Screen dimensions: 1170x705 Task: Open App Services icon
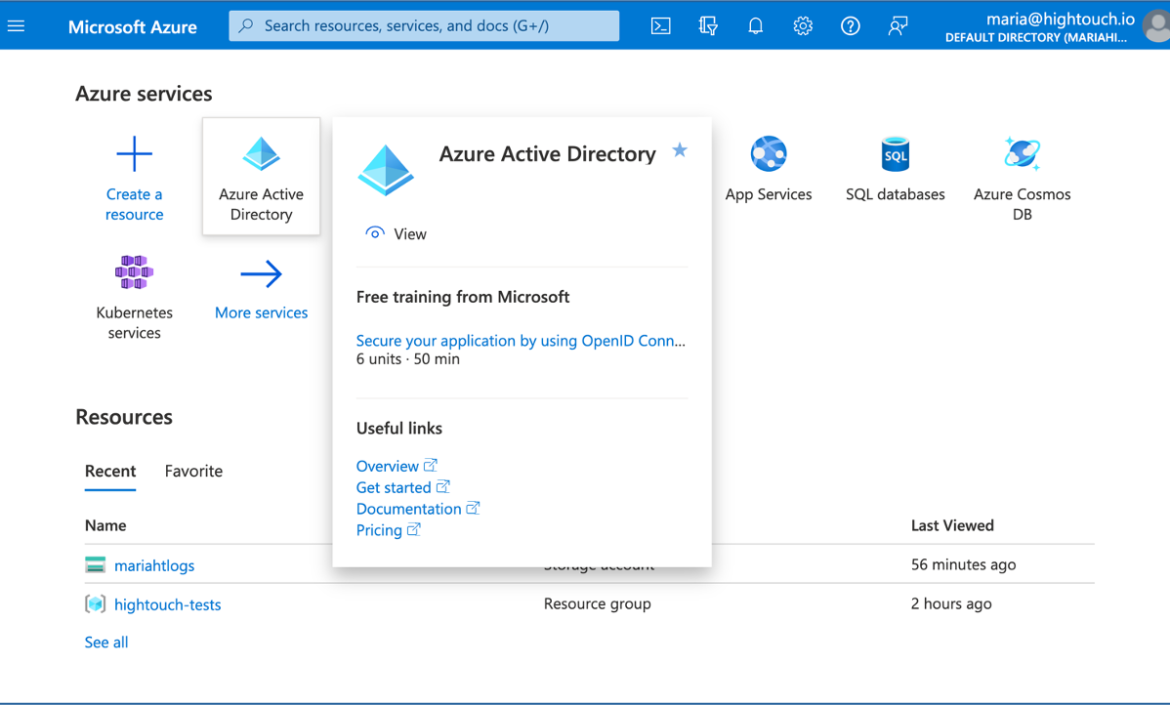(x=769, y=154)
